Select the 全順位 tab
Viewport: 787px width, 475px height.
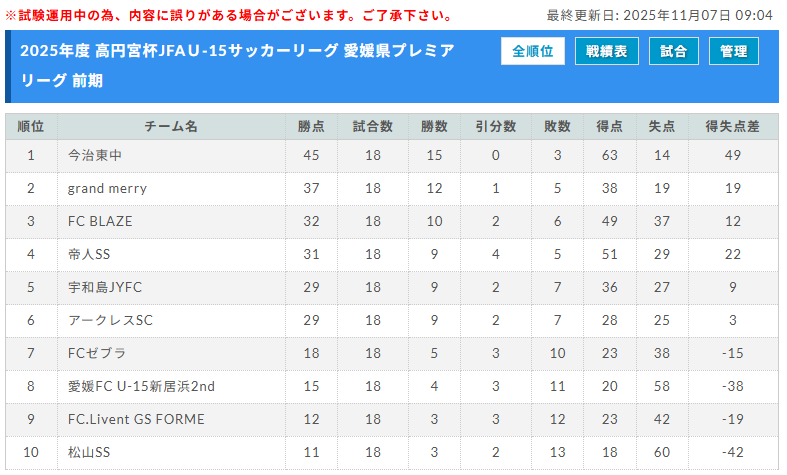(533, 52)
